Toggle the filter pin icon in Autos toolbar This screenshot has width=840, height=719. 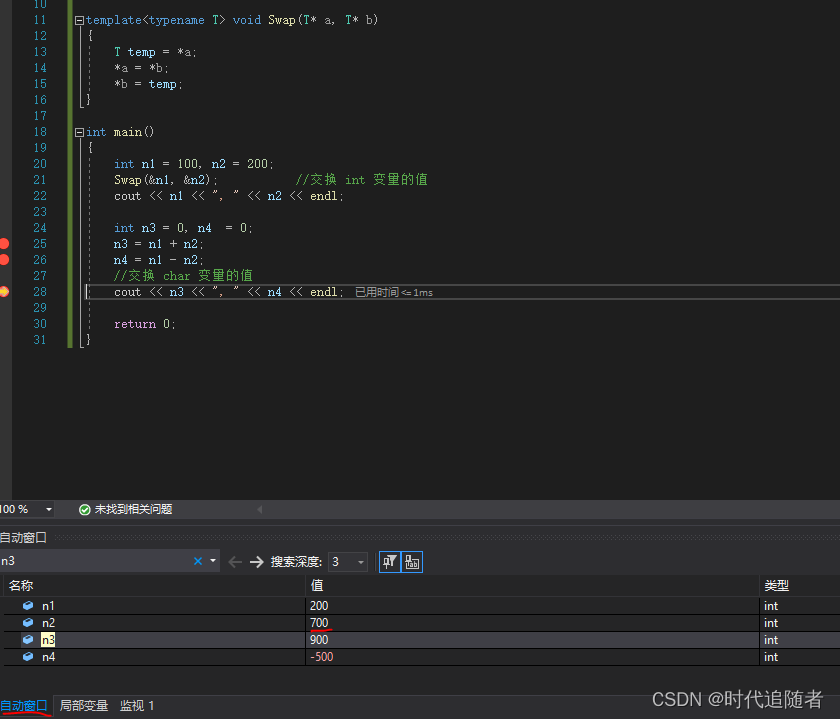(390, 561)
